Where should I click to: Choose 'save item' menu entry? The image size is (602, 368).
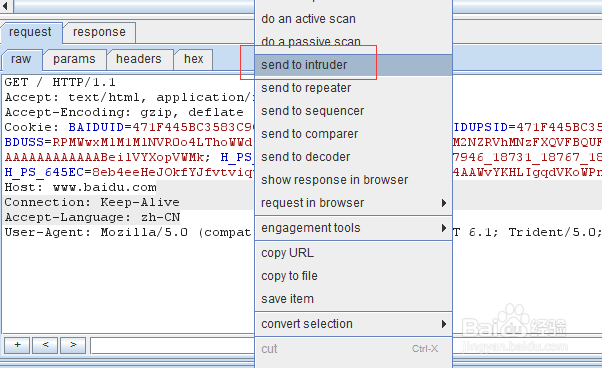pyautogui.click(x=353, y=299)
